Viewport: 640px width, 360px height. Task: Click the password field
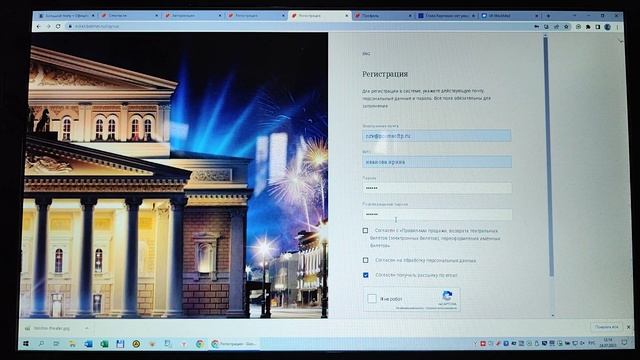click(436, 188)
